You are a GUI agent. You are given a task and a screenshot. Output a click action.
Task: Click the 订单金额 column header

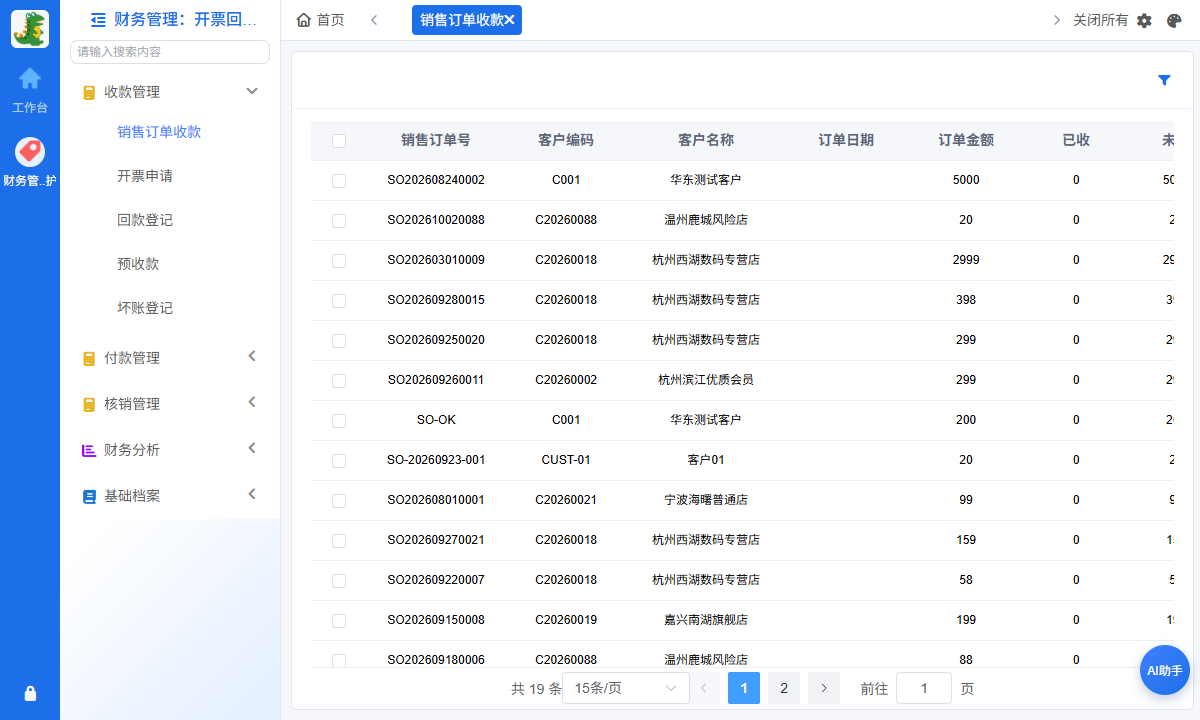click(x=966, y=140)
